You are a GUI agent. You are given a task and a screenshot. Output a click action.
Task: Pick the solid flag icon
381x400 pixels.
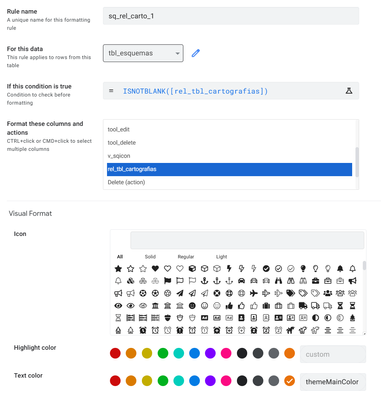[x=167, y=281]
